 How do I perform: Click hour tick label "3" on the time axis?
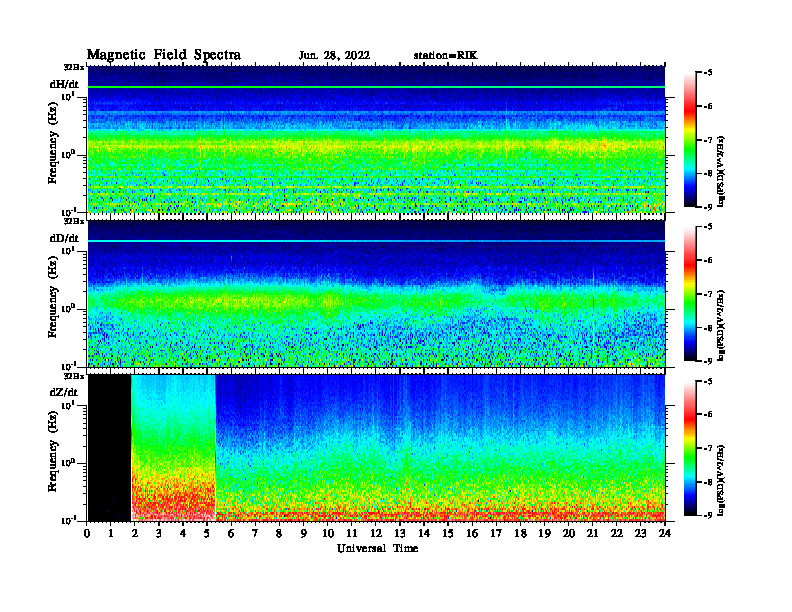[x=159, y=534]
